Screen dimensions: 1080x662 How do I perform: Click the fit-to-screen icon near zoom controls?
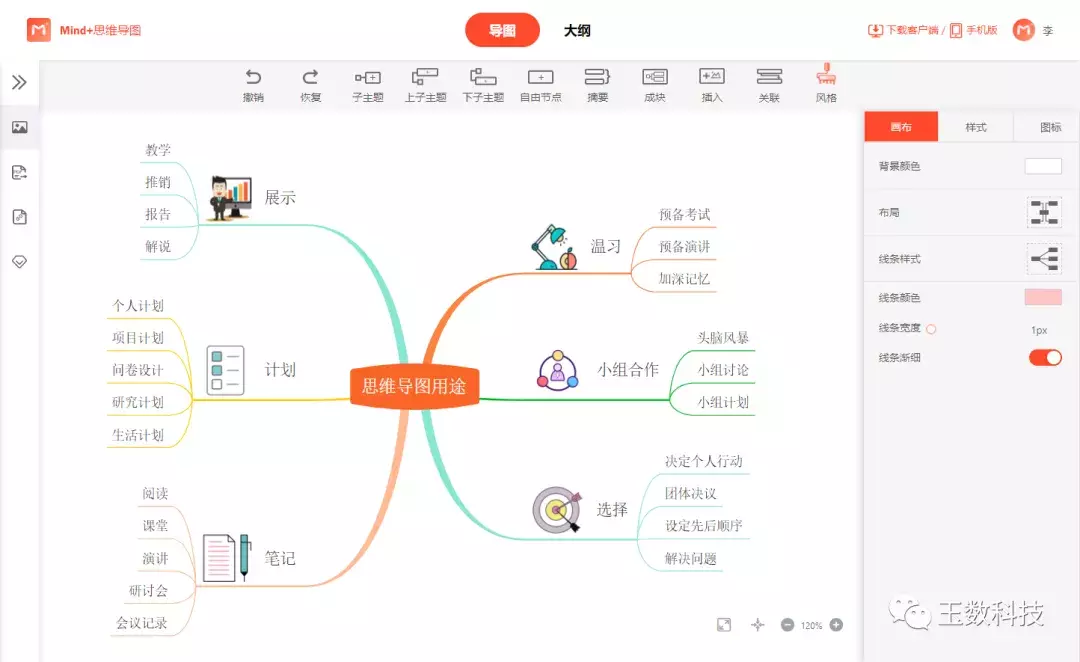click(724, 625)
